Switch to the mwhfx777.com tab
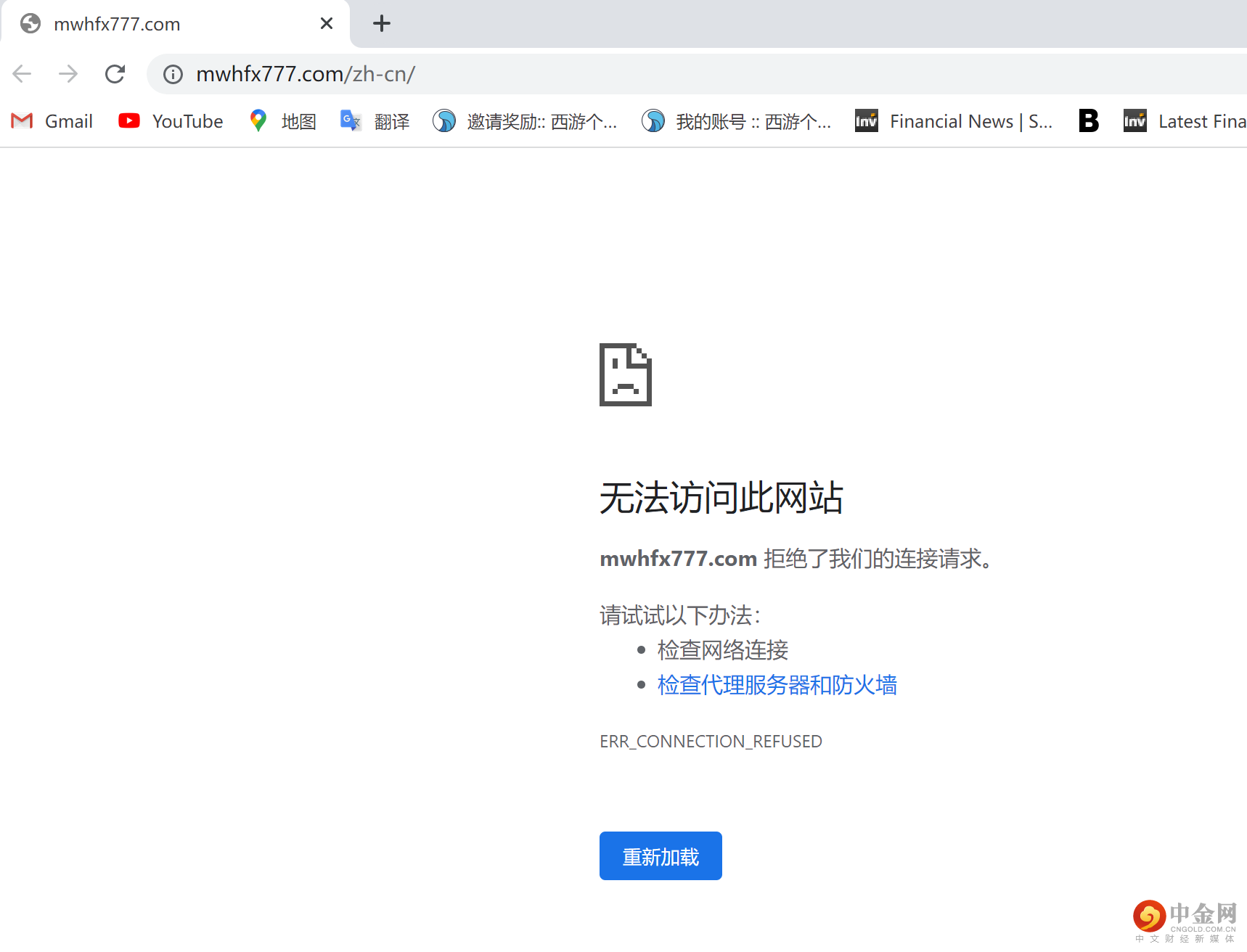The height and width of the screenshot is (952, 1247). pos(145,23)
